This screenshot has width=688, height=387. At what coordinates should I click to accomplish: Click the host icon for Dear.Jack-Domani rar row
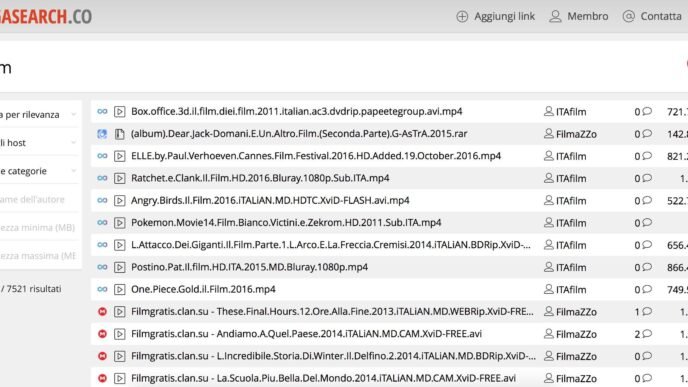click(x=102, y=134)
